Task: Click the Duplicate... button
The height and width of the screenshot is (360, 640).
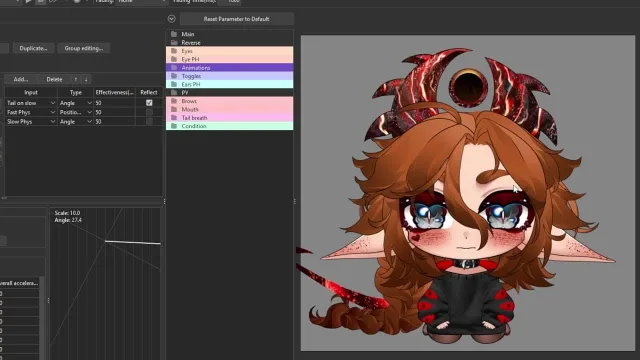Action: click(x=33, y=48)
